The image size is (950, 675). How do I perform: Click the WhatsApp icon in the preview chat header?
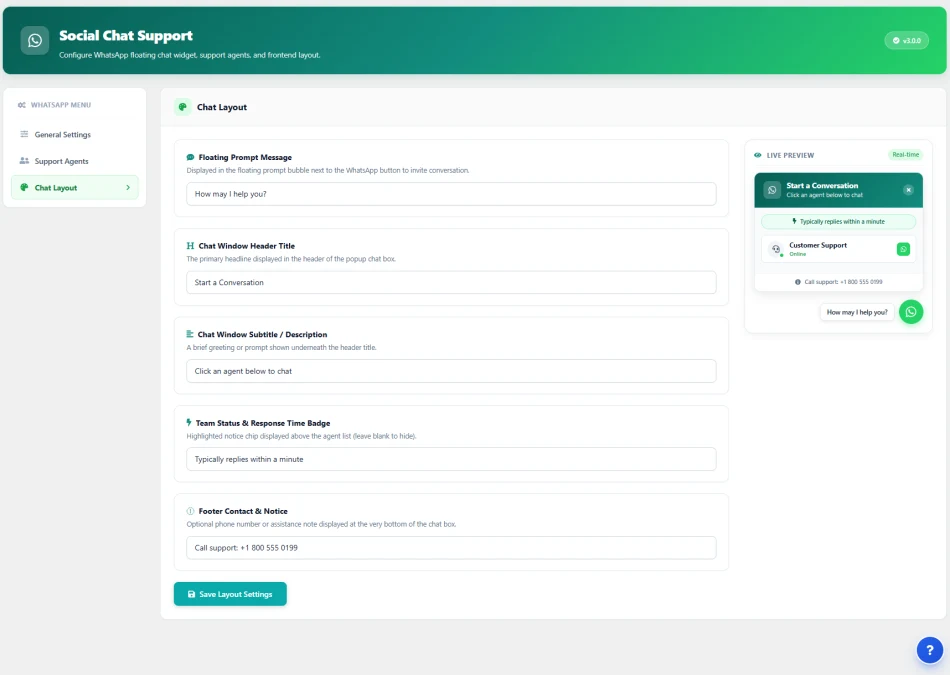(x=772, y=190)
